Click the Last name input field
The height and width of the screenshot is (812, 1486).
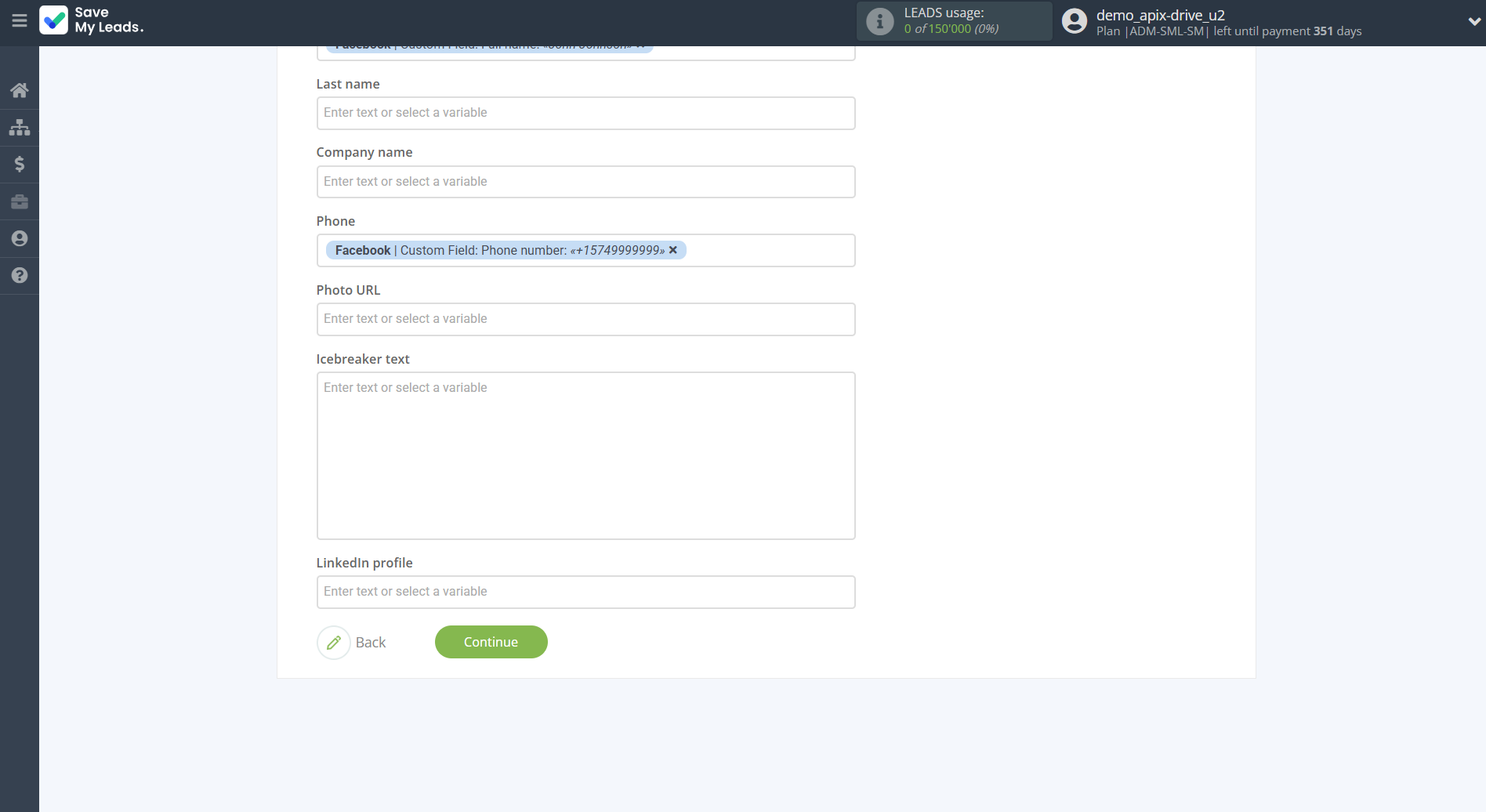pyautogui.click(x=585, y=113)
